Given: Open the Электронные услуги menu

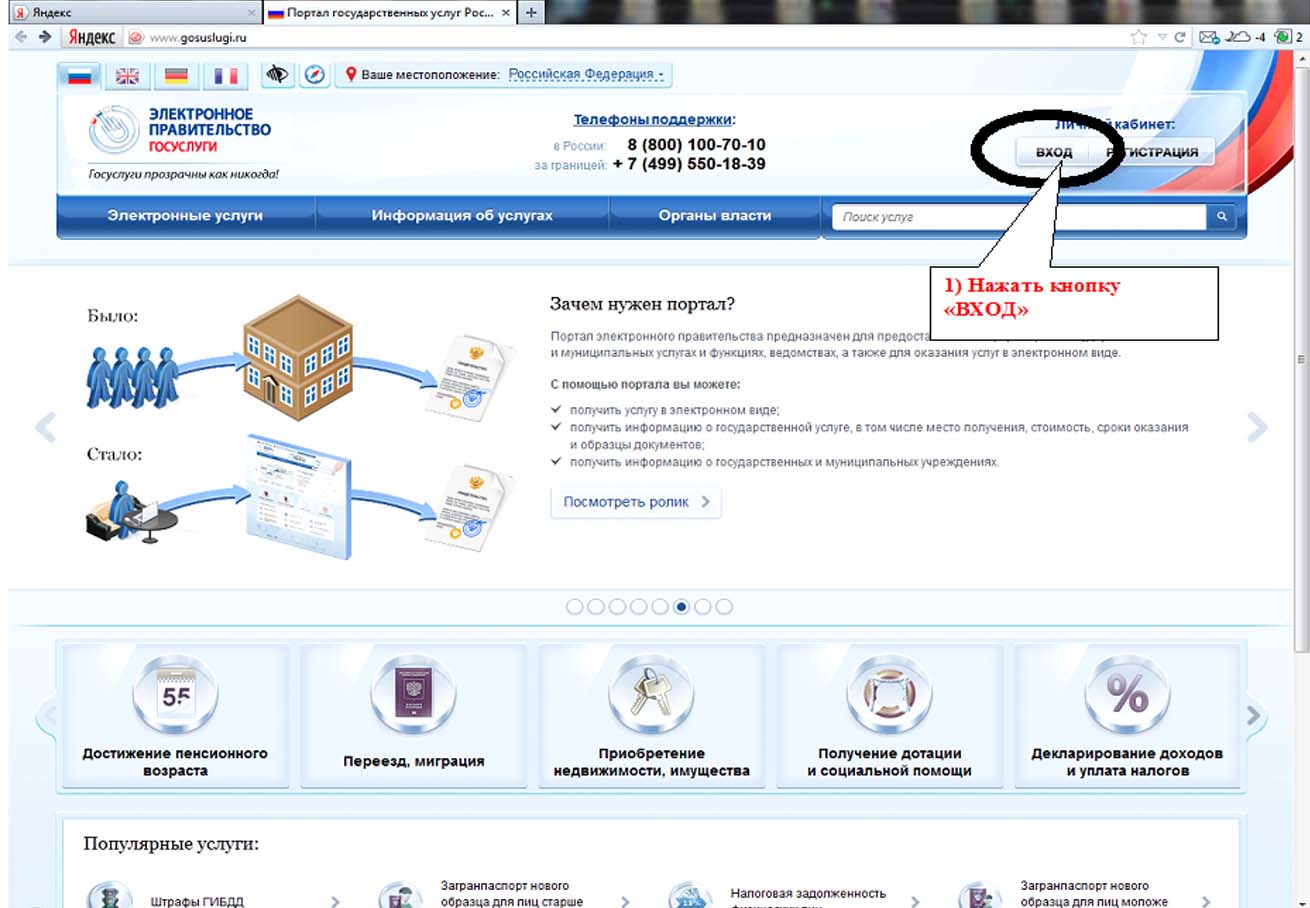Looking at the screenshot, I should coord(185,215).
